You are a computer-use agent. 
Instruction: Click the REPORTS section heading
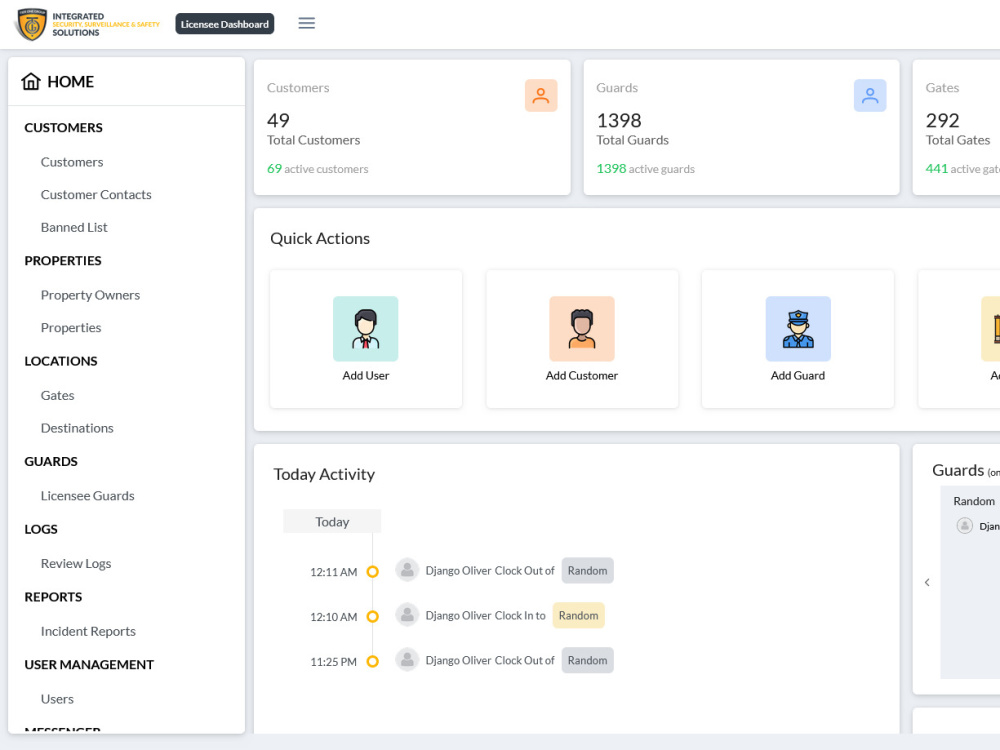point(53,597)
